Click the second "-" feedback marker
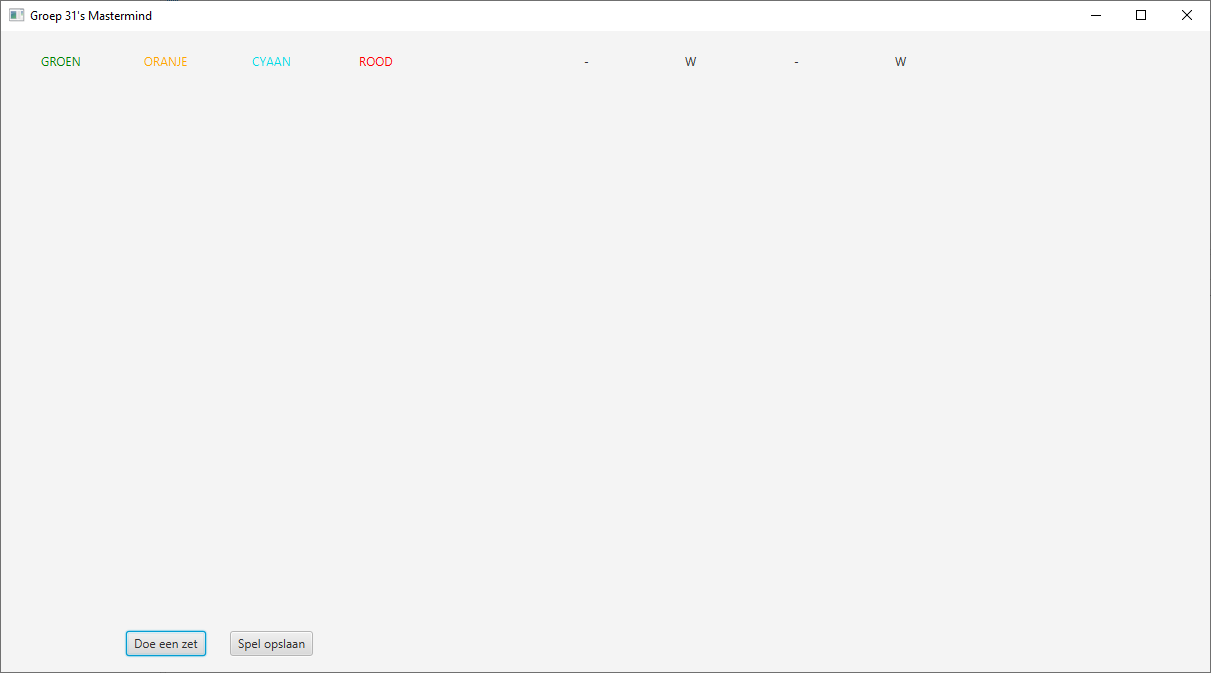1211x673 pixels. click(796, 61)
